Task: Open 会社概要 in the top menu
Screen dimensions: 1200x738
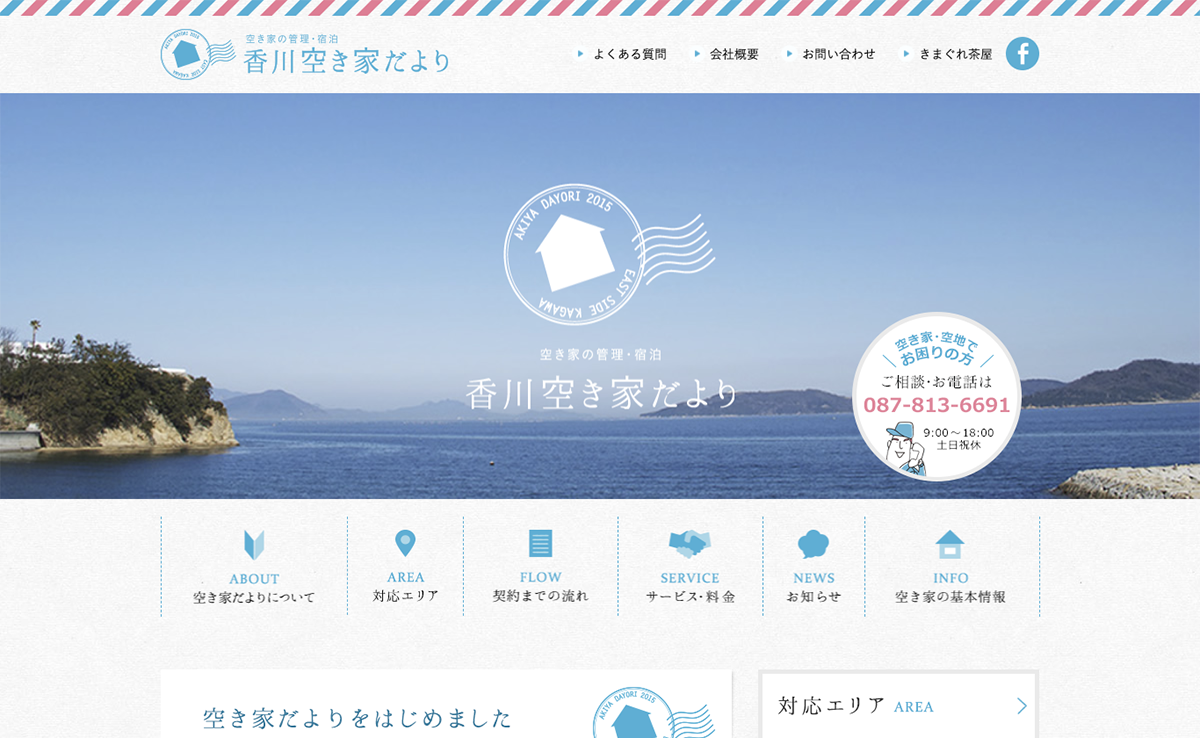Action: (x=734, y=54)
